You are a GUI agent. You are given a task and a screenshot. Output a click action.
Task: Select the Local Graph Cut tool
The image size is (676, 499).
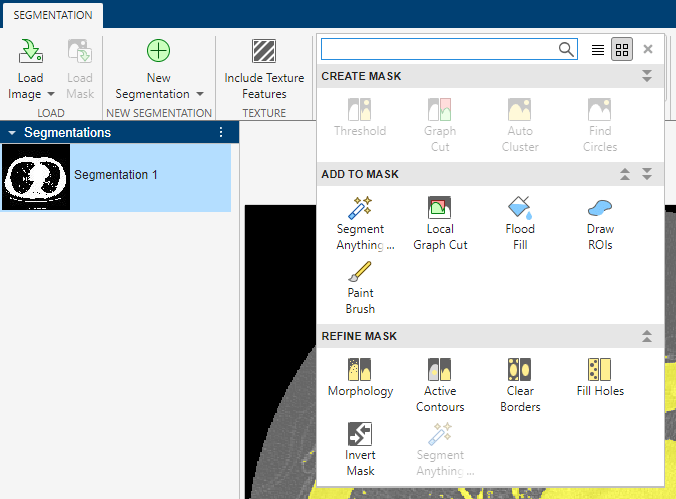point(440,223)
